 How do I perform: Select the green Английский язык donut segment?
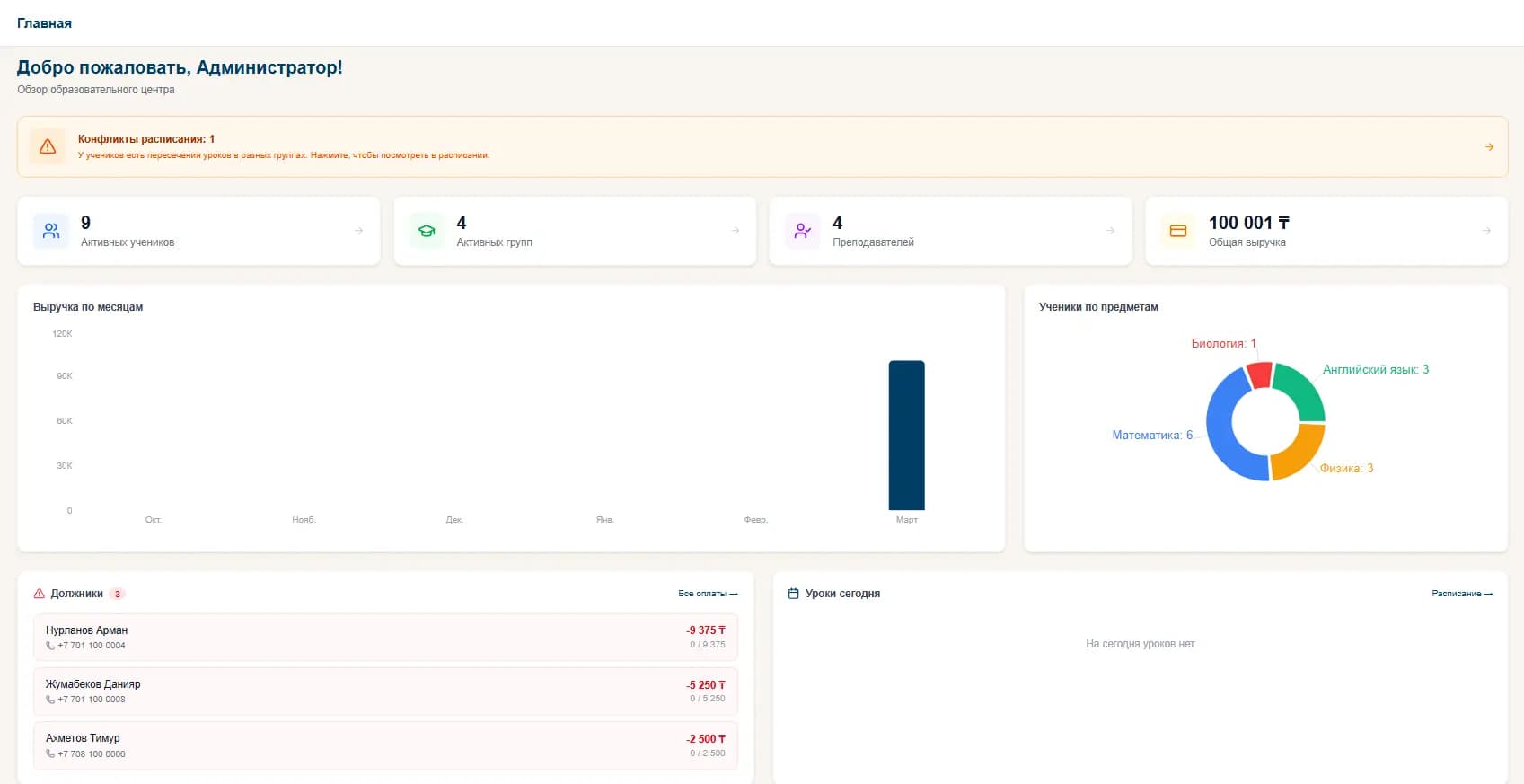[x=1303, y=389]
